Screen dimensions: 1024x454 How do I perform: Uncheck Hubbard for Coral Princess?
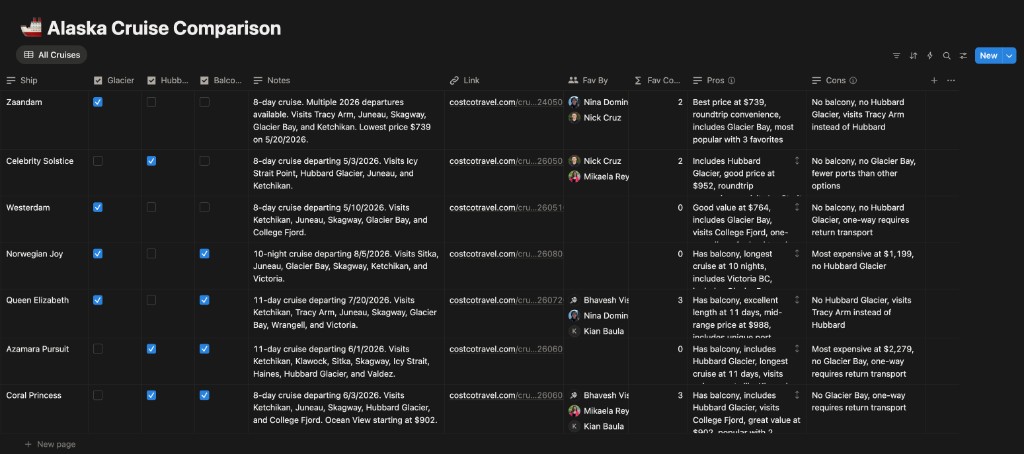(152, 395)
